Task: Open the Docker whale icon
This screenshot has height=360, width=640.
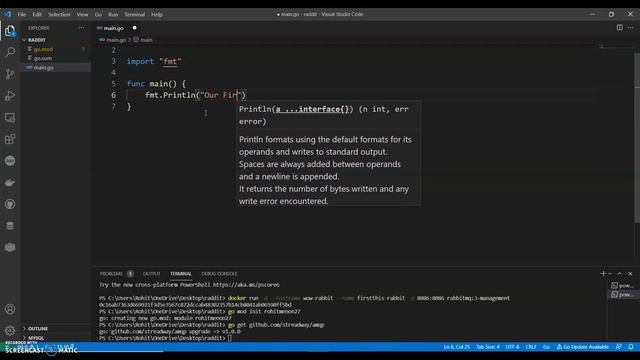Action: point(10,182)
